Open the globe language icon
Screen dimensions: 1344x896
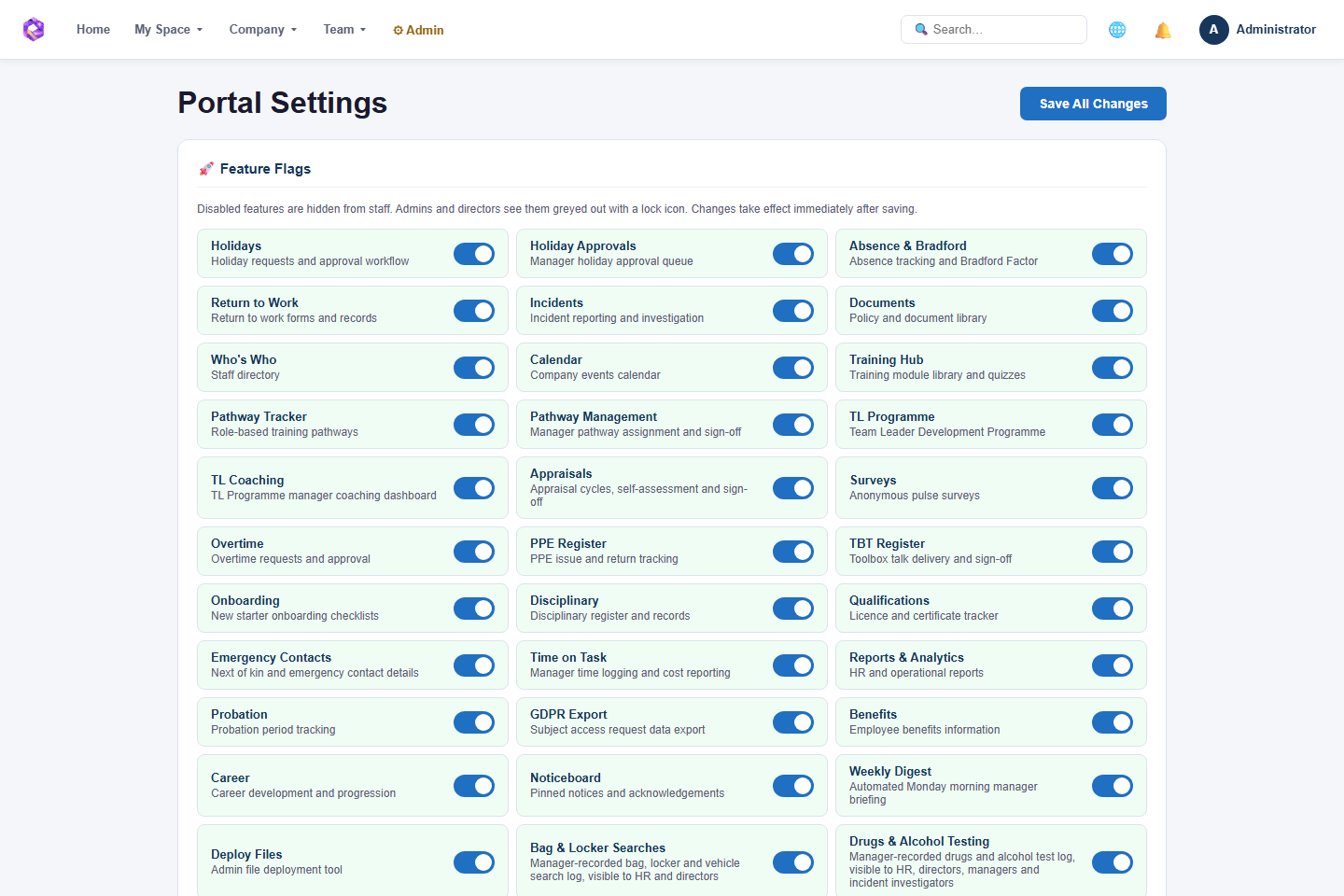(x=1117, y=30)
